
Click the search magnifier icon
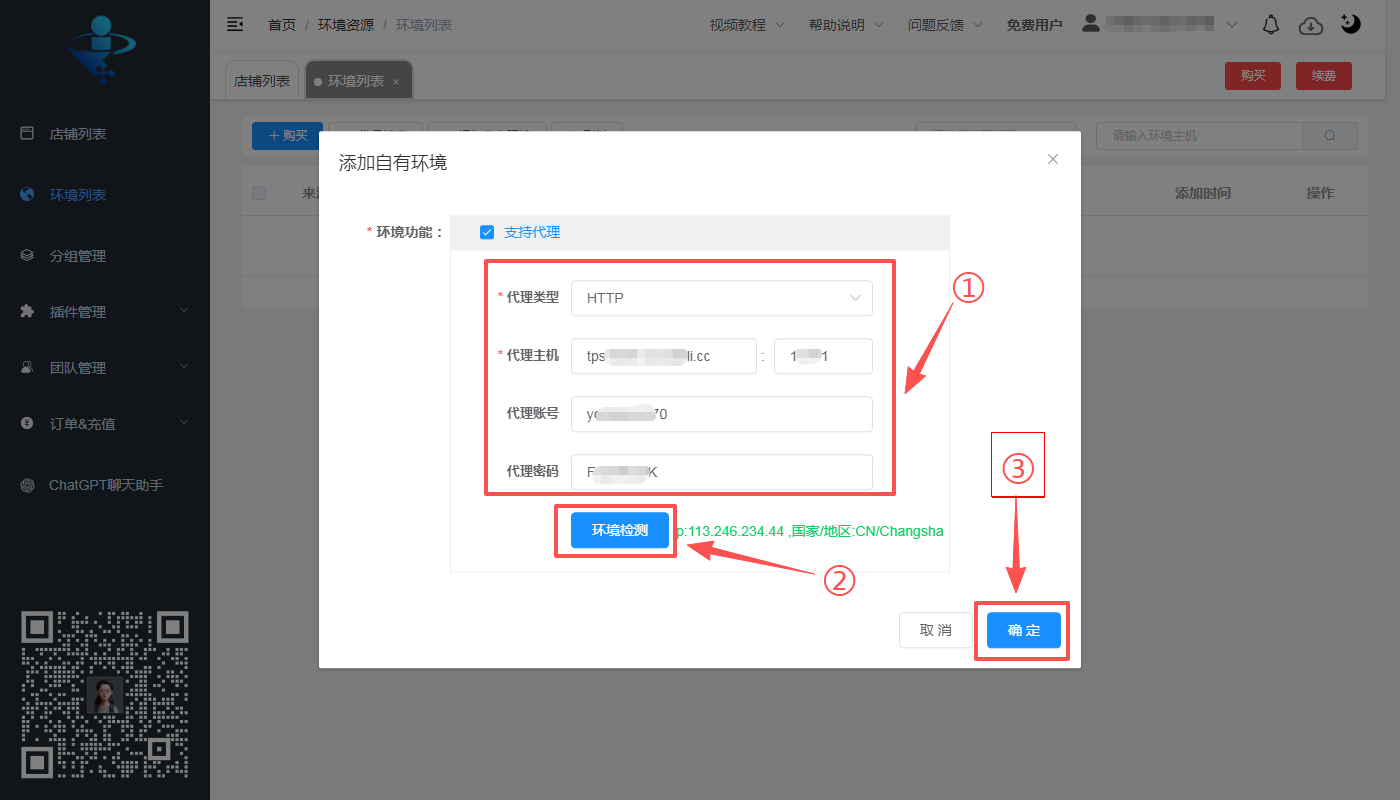tap(1330, 135)
